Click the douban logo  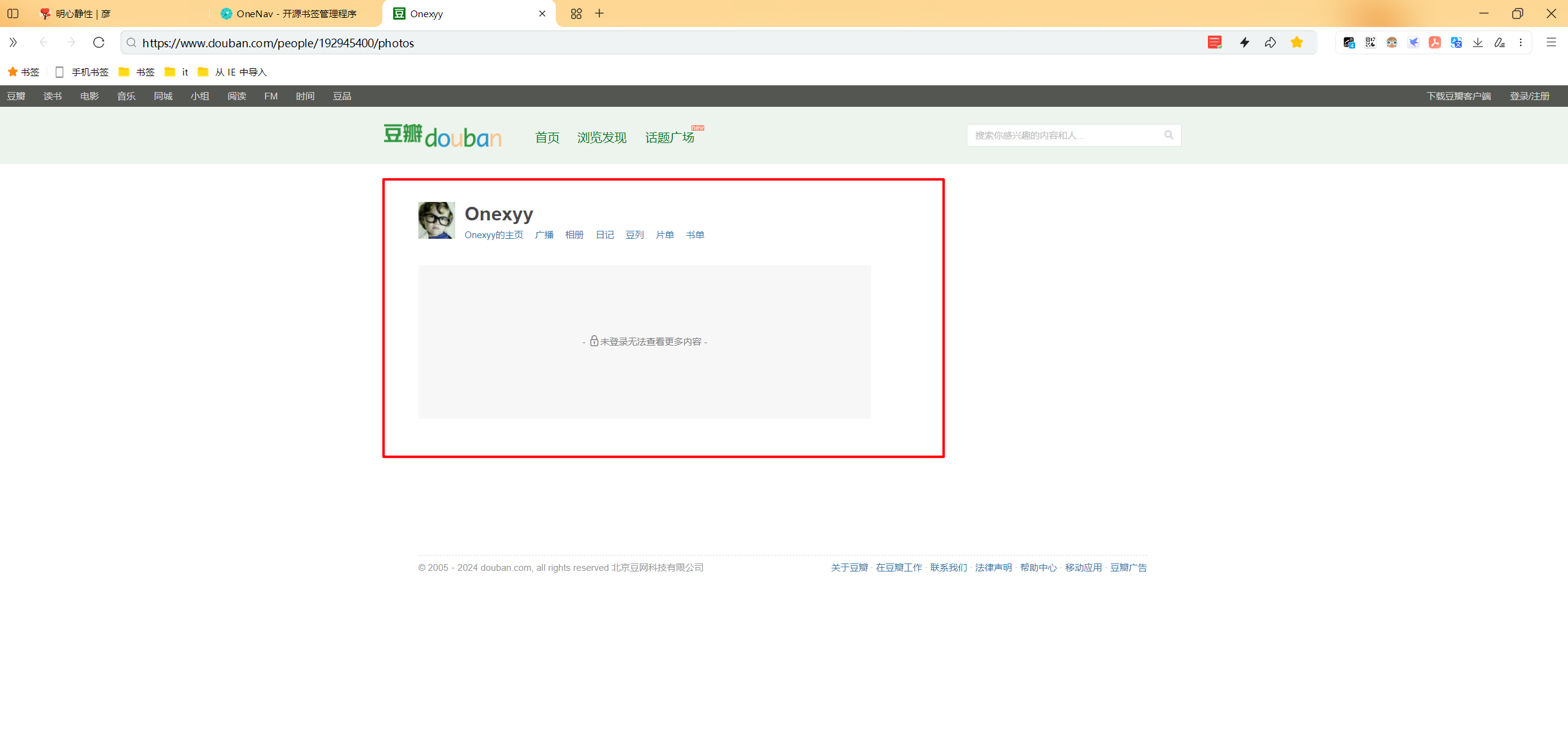pyautogui.click(x=442, y=136)
